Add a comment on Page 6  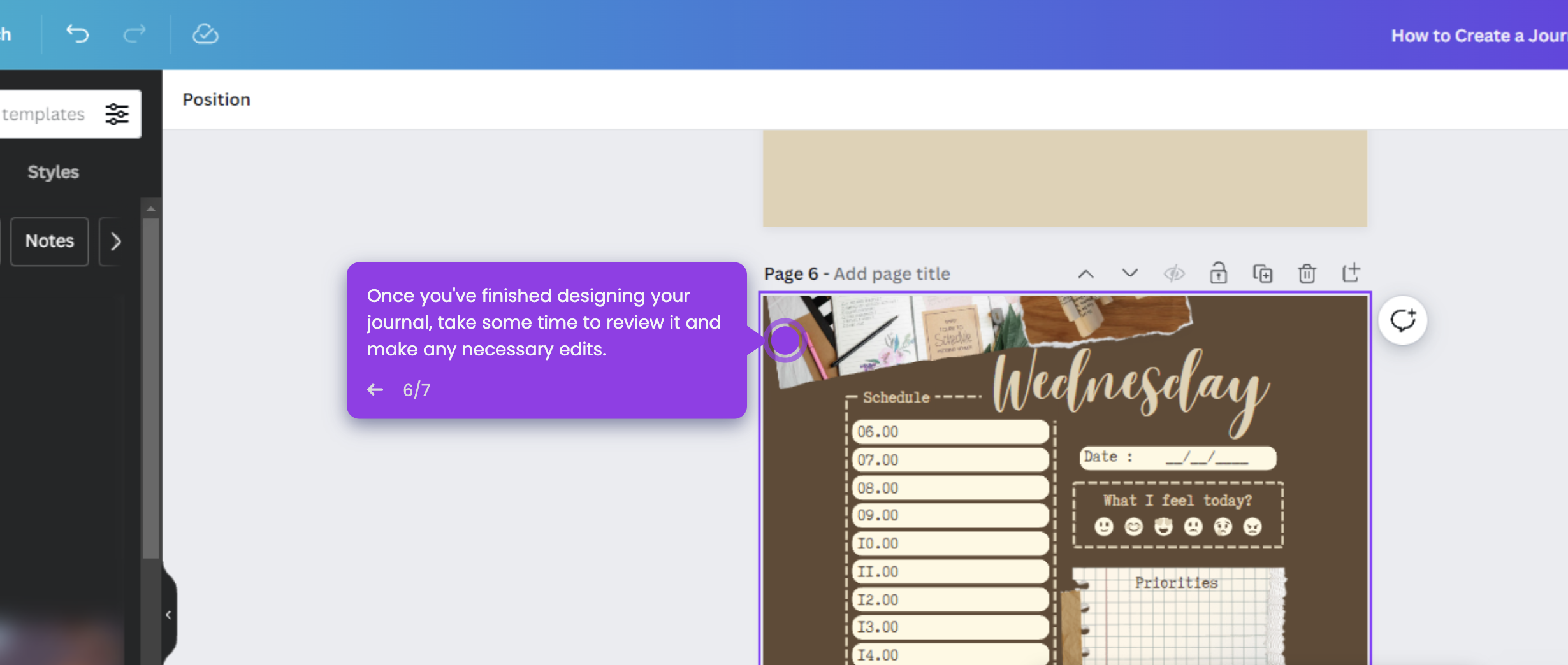pyautogui.click(x=1402, y=320)
